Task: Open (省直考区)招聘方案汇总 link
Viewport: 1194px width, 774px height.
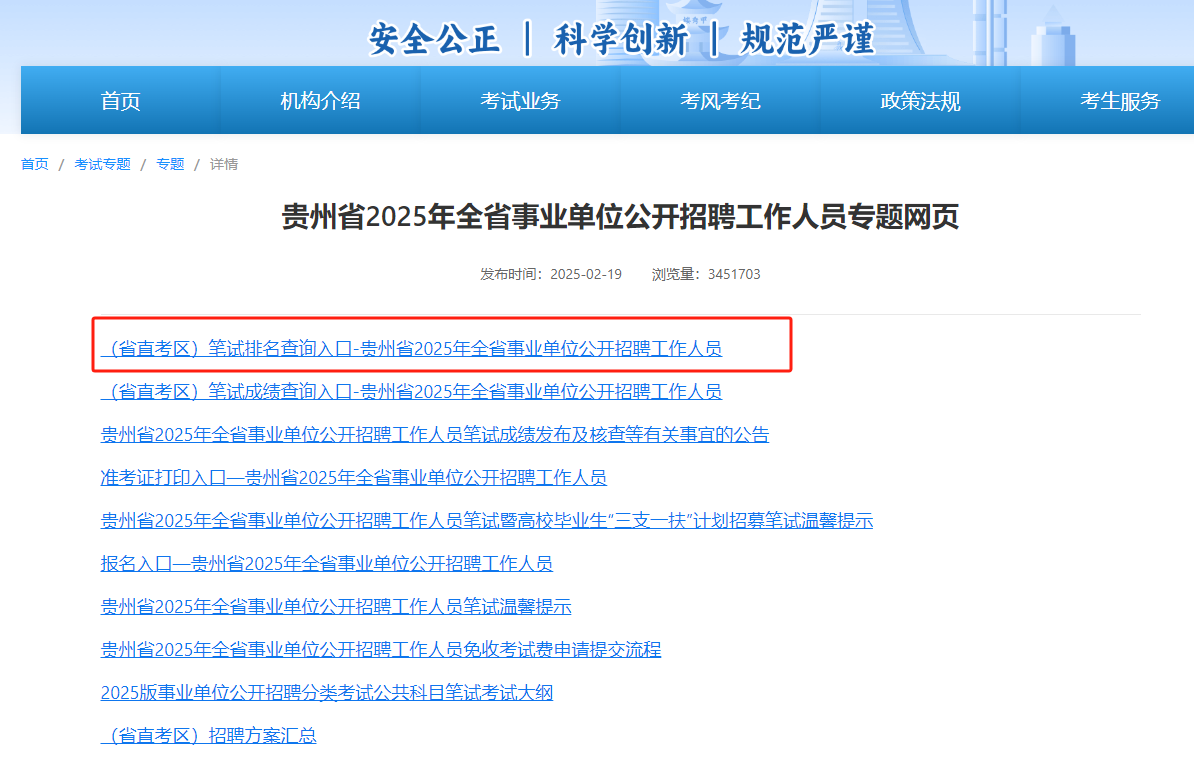Action: coord(209,736)
